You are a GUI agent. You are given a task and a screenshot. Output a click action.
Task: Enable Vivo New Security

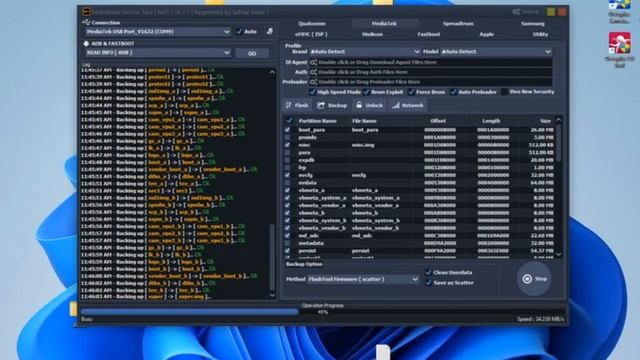click(504, 92)
